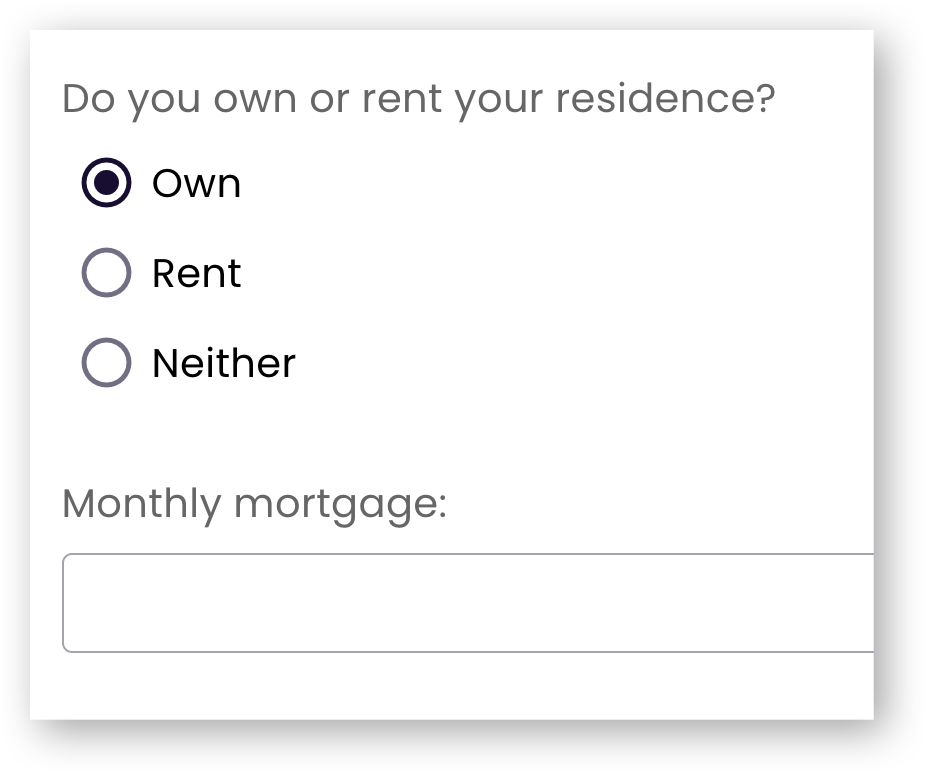Click the "Own" label text
Image resolution: width=926 pixels, height=772 pixels.
pyautogui.click(x=196, y=184)
